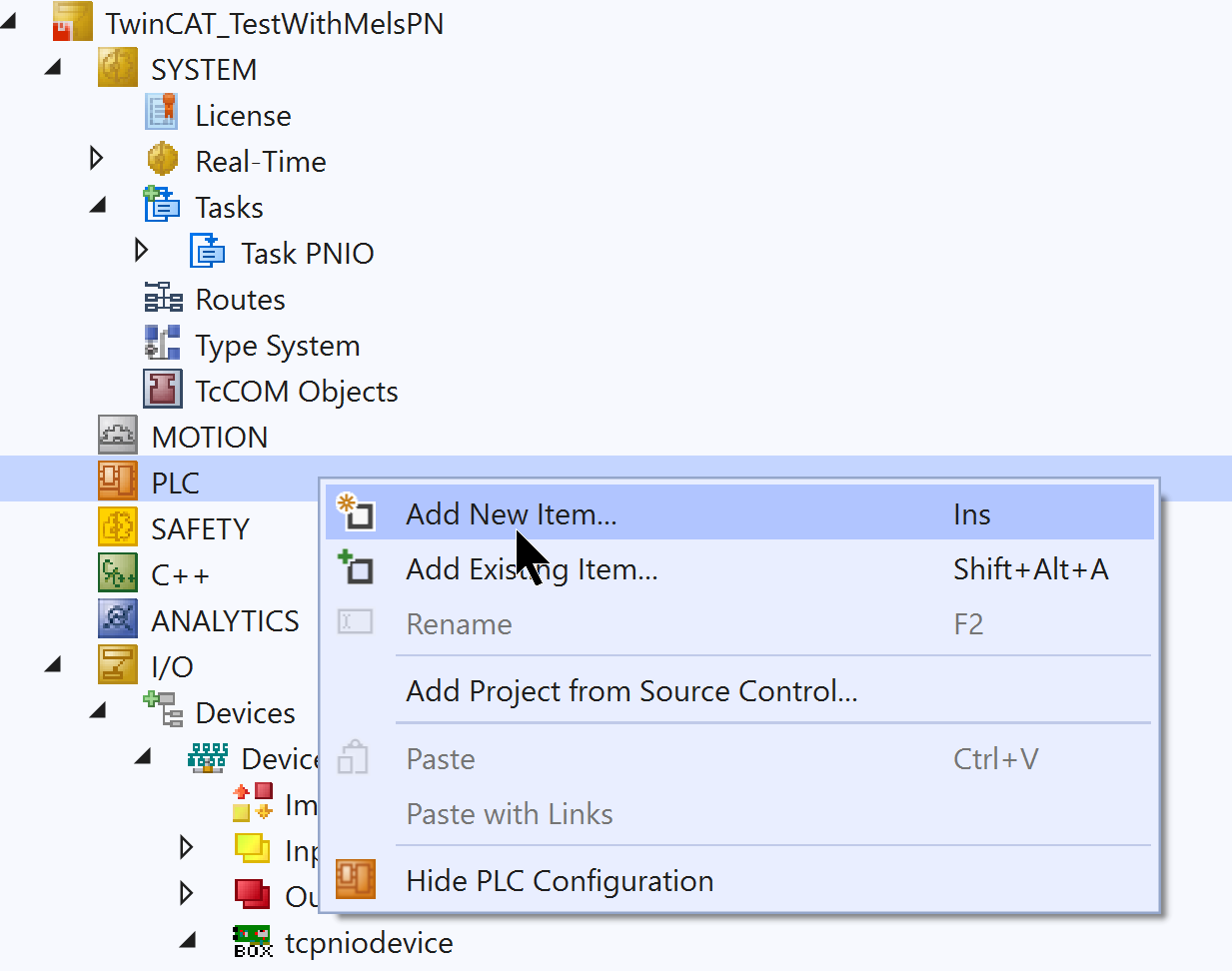Click the TcCOM Objects icon
The width and height of the screenshot is (1232, 971).
point(163,390)
